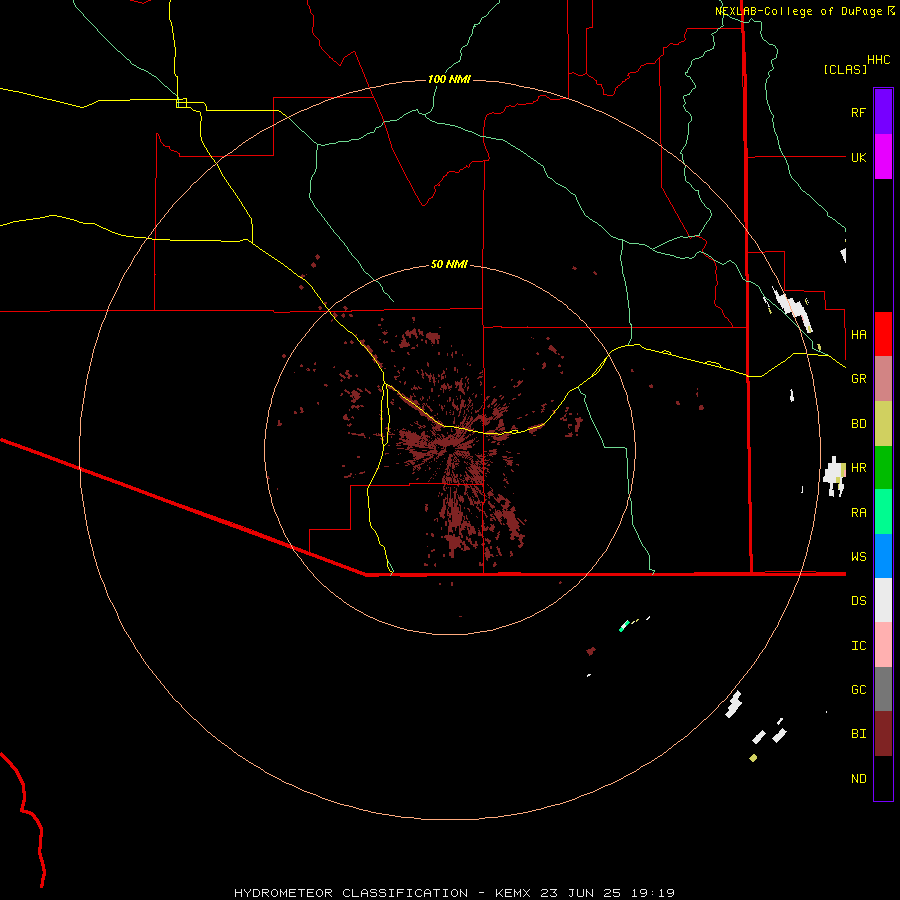Click the [CLAS] units label
The image size is (900, 900).
[845, 69]
